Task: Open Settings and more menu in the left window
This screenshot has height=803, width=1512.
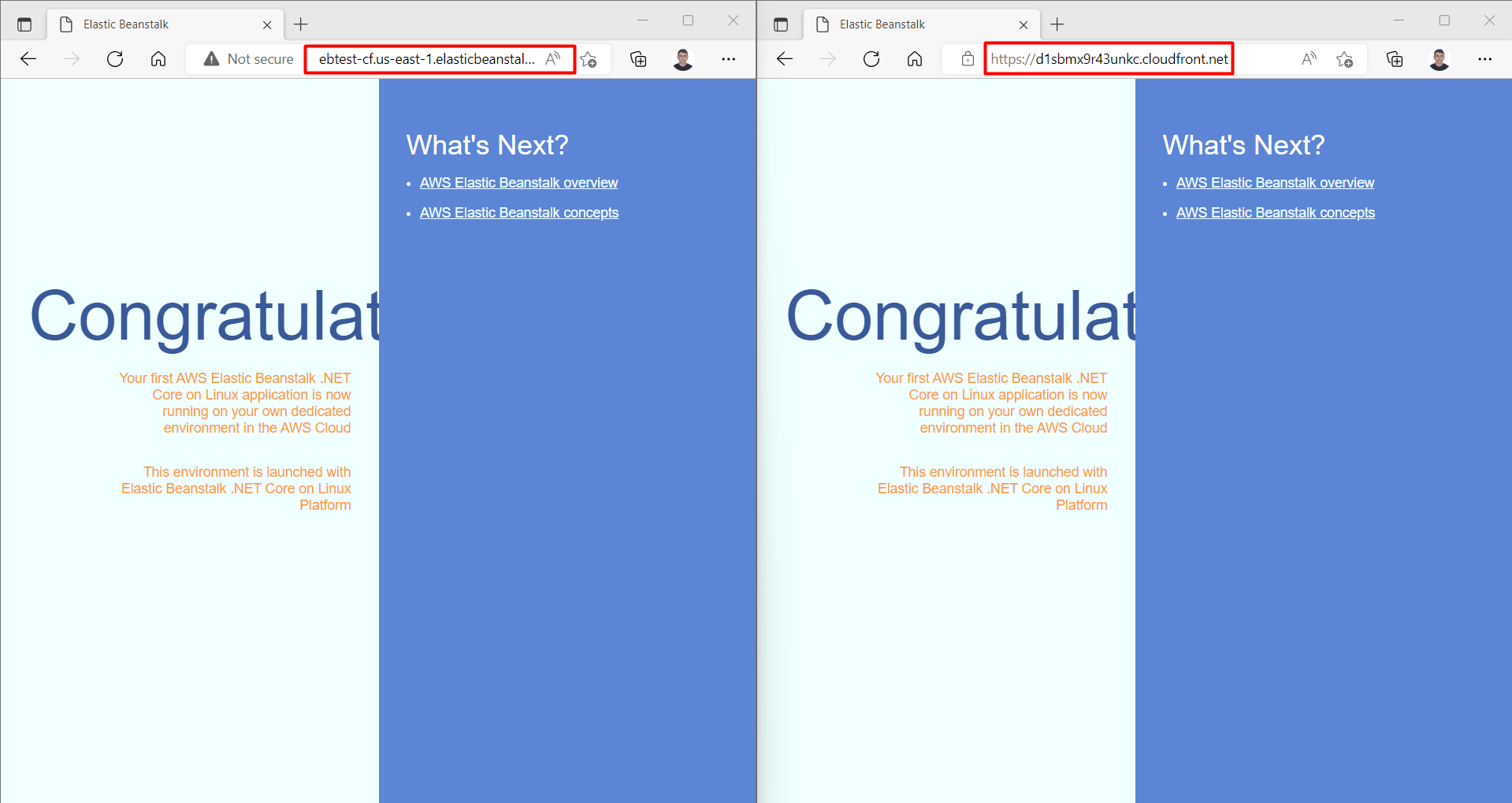Action: pos(728,58)
